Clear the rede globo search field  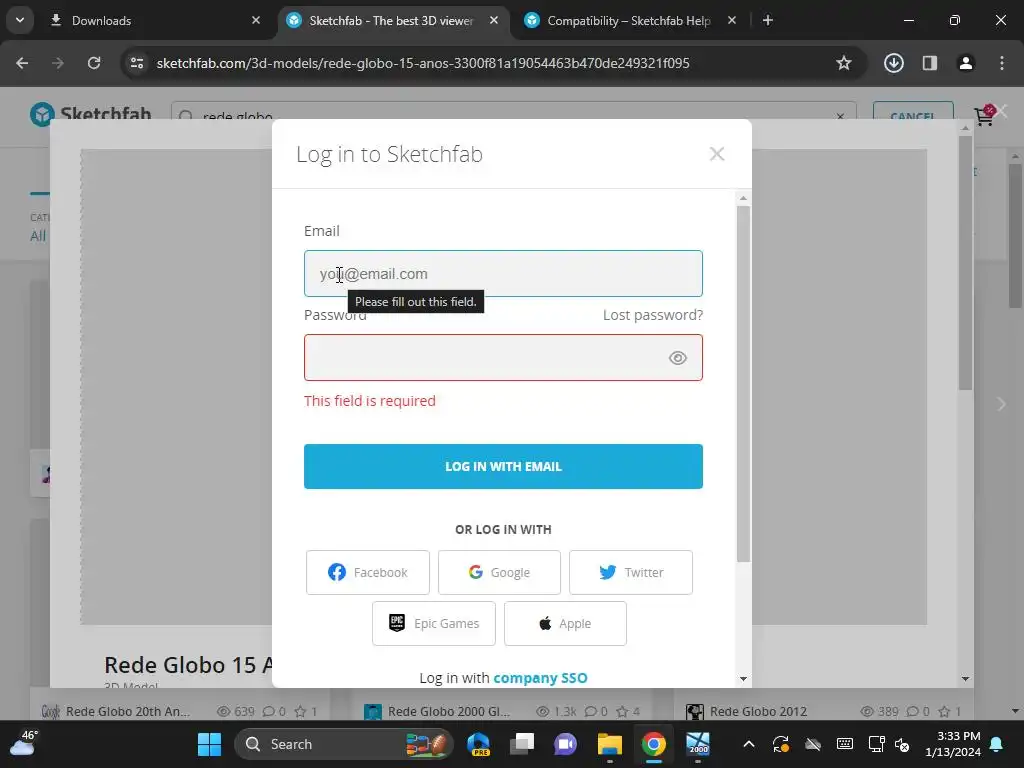pyautogui.click(x=840, y=116)
